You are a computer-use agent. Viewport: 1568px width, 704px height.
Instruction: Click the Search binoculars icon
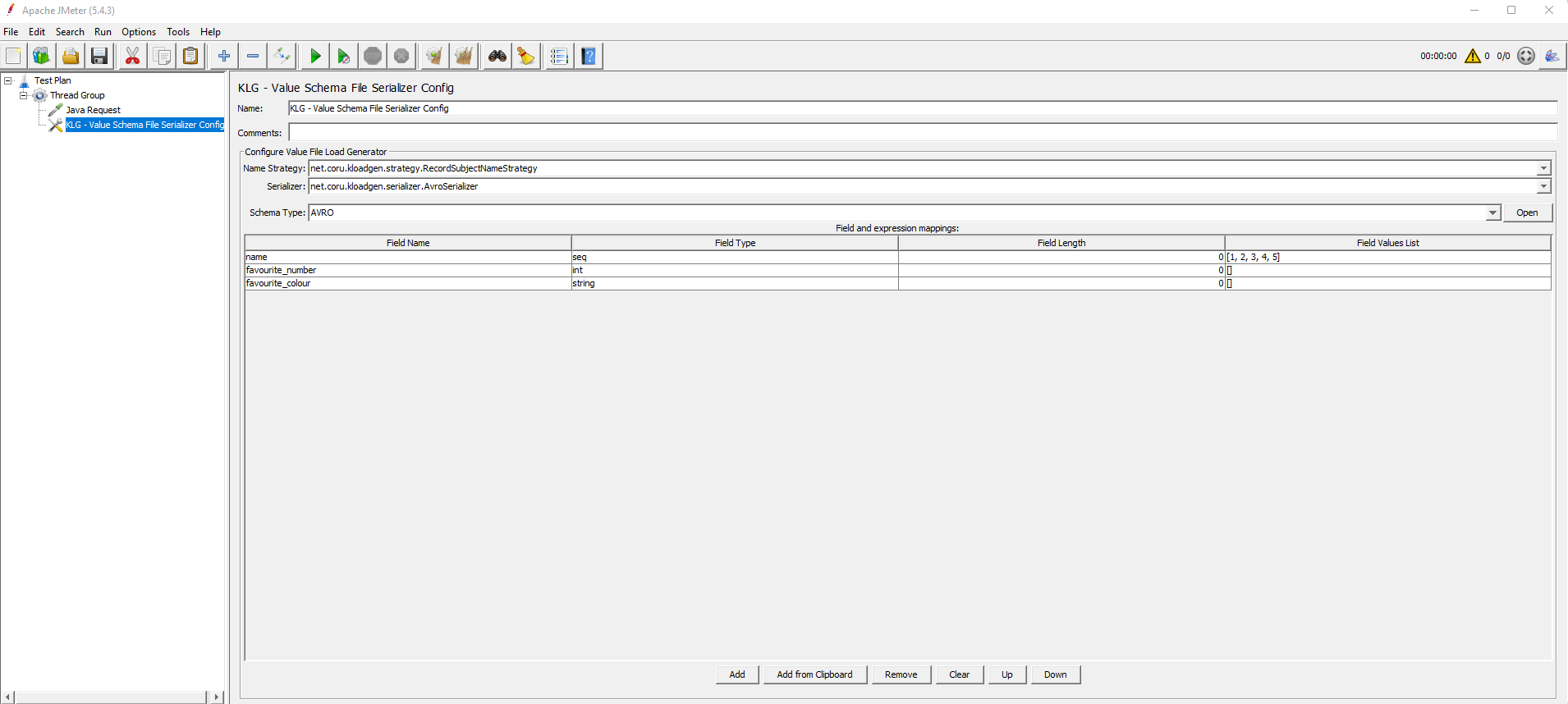point(497,56)
